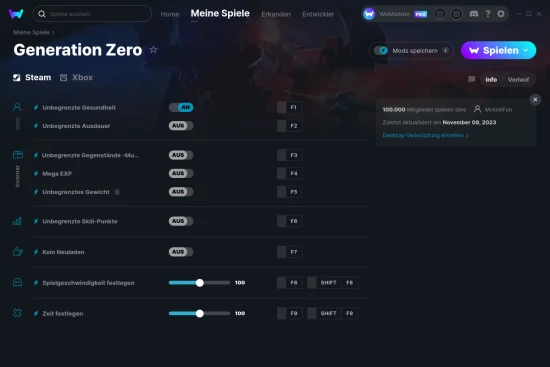The image size is (550, 367).
Task: Turn off Unbegrenzte Gesundheit toggle
Action: pos(181,107)
